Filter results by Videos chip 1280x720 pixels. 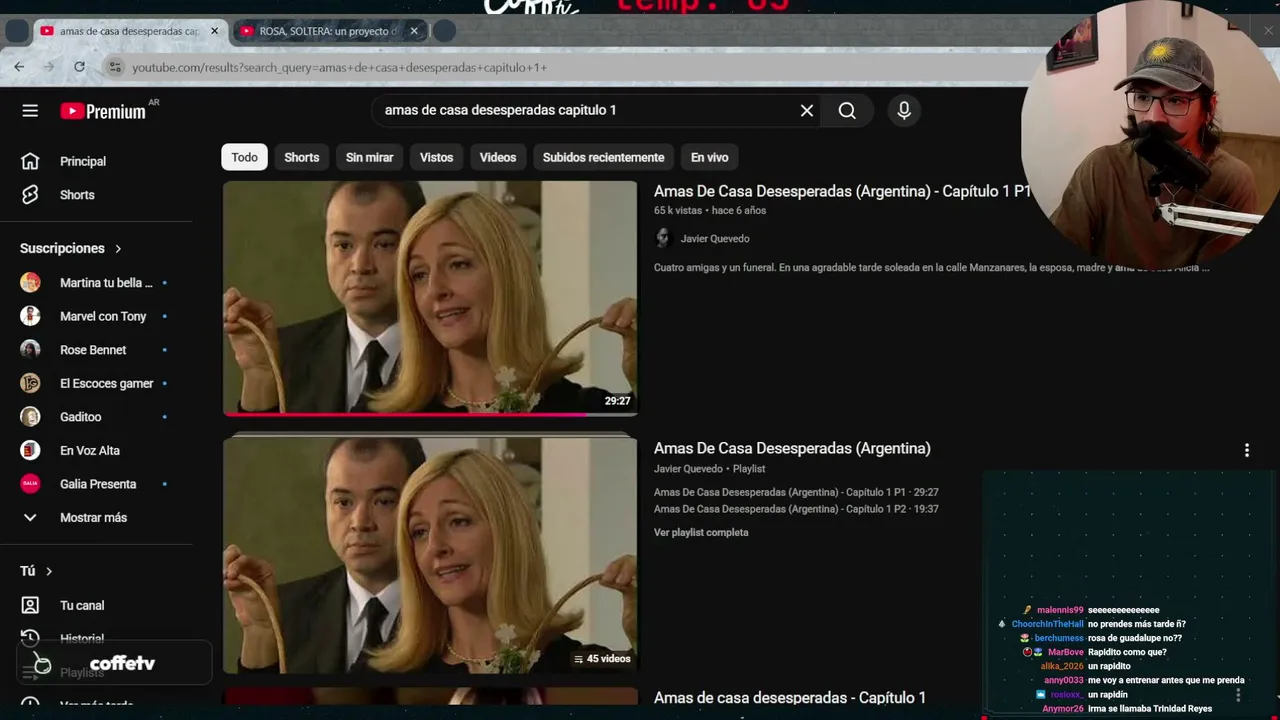[498, 157]
